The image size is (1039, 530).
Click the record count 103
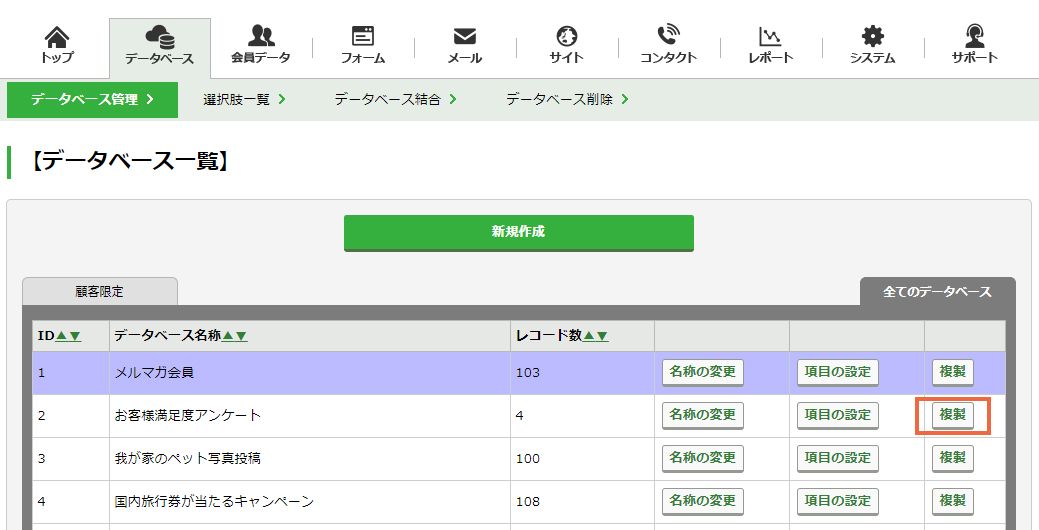coord(527,373)
